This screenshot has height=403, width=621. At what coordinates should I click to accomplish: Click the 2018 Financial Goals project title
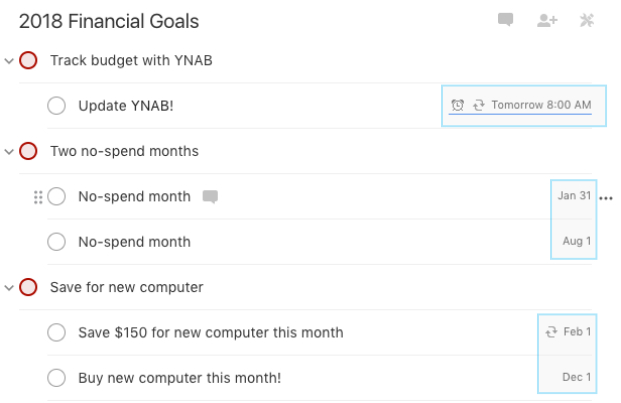point(109,21)
